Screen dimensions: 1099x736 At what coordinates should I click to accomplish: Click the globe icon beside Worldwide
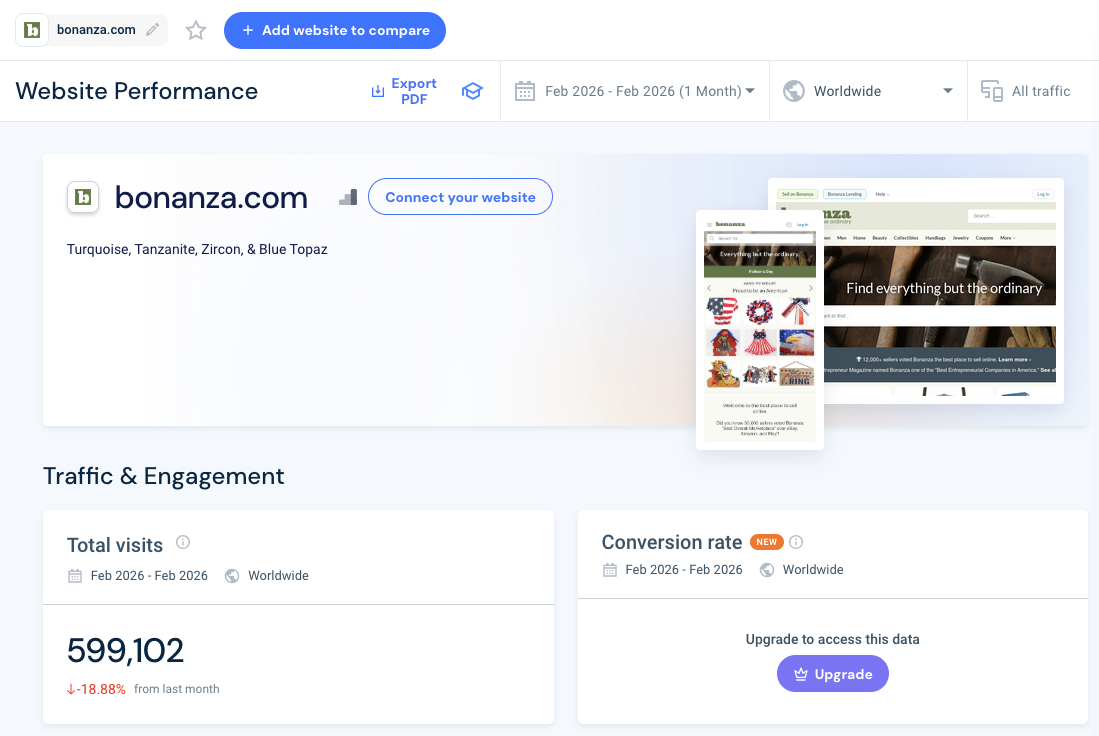793,90
